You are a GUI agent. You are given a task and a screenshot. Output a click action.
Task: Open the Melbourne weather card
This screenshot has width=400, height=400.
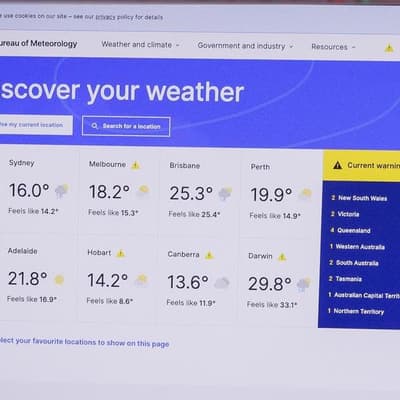coord(118,192)
